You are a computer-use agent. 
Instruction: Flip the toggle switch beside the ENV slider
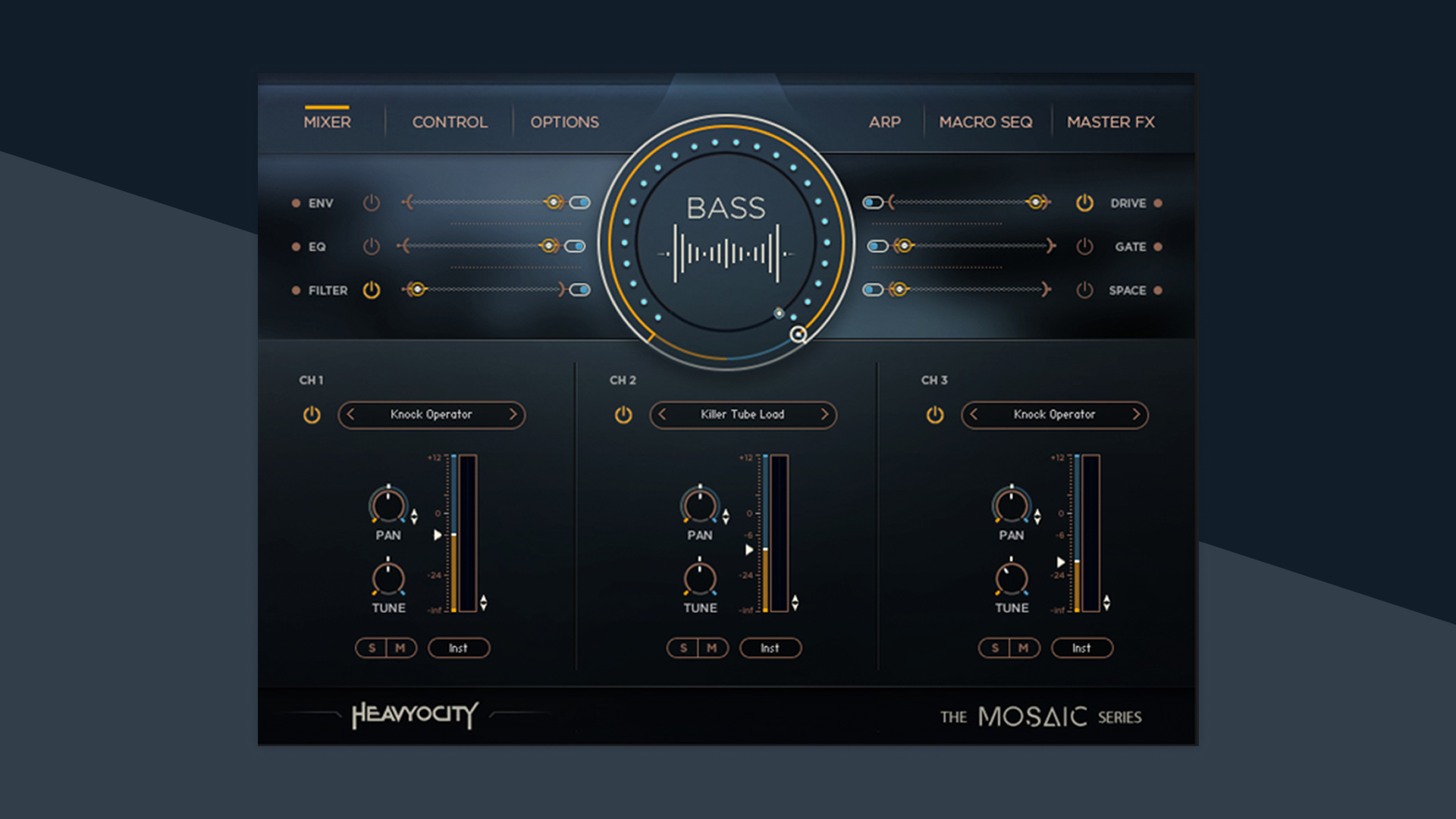coord(579,202)
